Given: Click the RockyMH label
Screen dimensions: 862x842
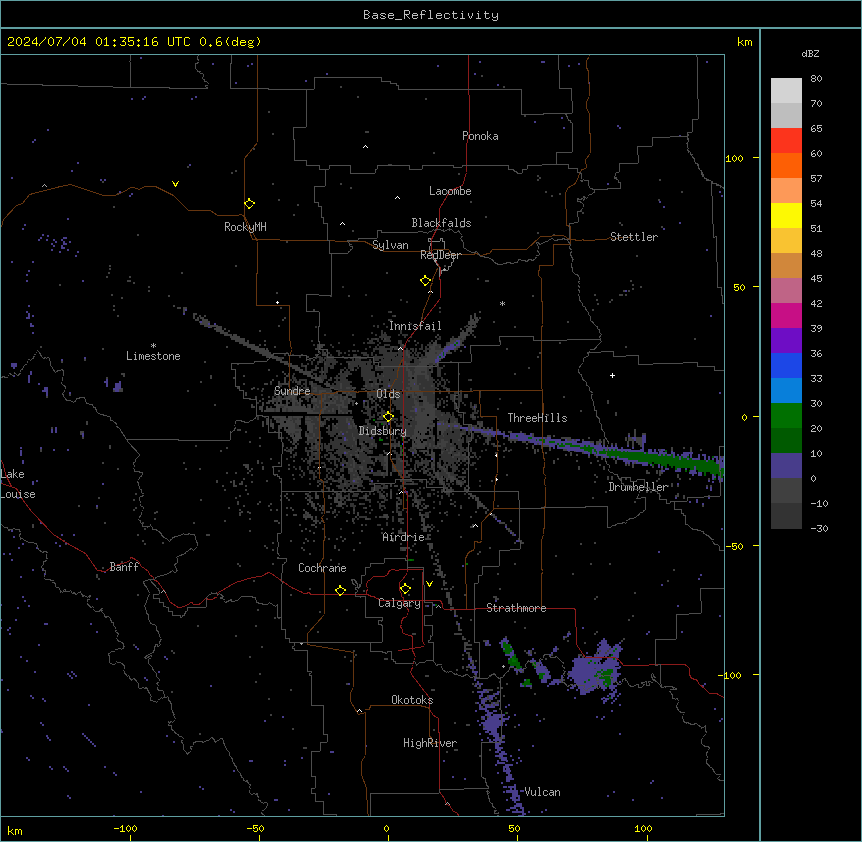Looking at the screenshot, I should pyautogui.click(x=245, y=227).
